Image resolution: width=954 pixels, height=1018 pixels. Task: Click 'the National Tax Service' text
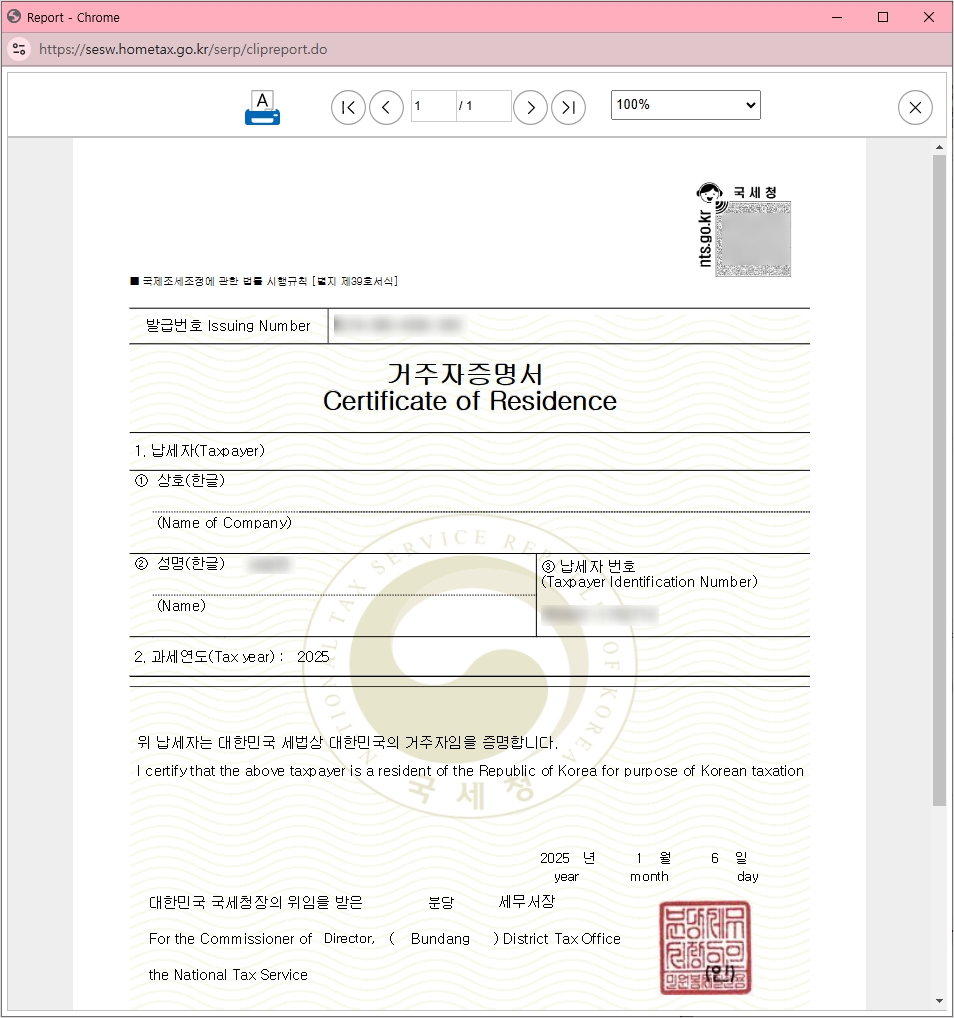(228, 975)
